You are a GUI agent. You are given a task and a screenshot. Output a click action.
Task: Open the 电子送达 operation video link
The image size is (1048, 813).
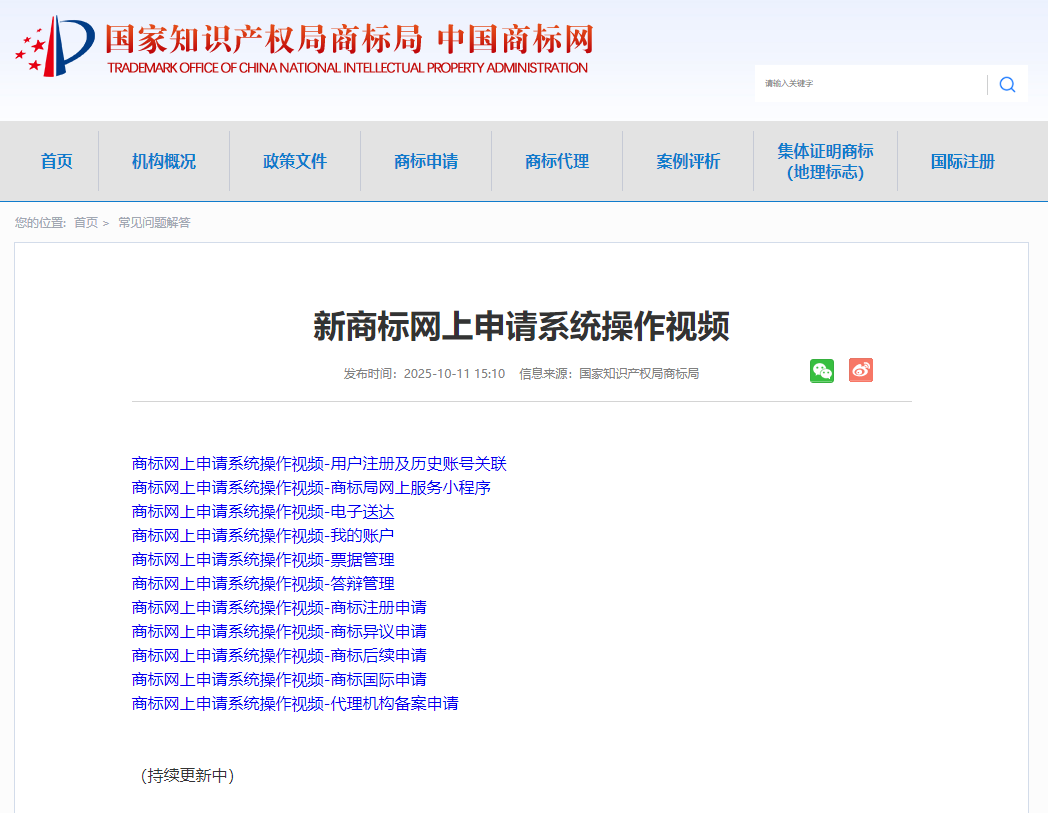click(263, 512)
